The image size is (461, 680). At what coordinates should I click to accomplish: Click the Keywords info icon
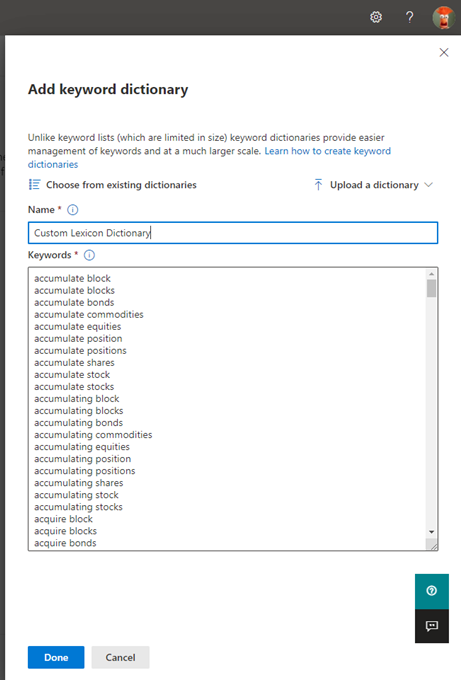tap(89, 255)
